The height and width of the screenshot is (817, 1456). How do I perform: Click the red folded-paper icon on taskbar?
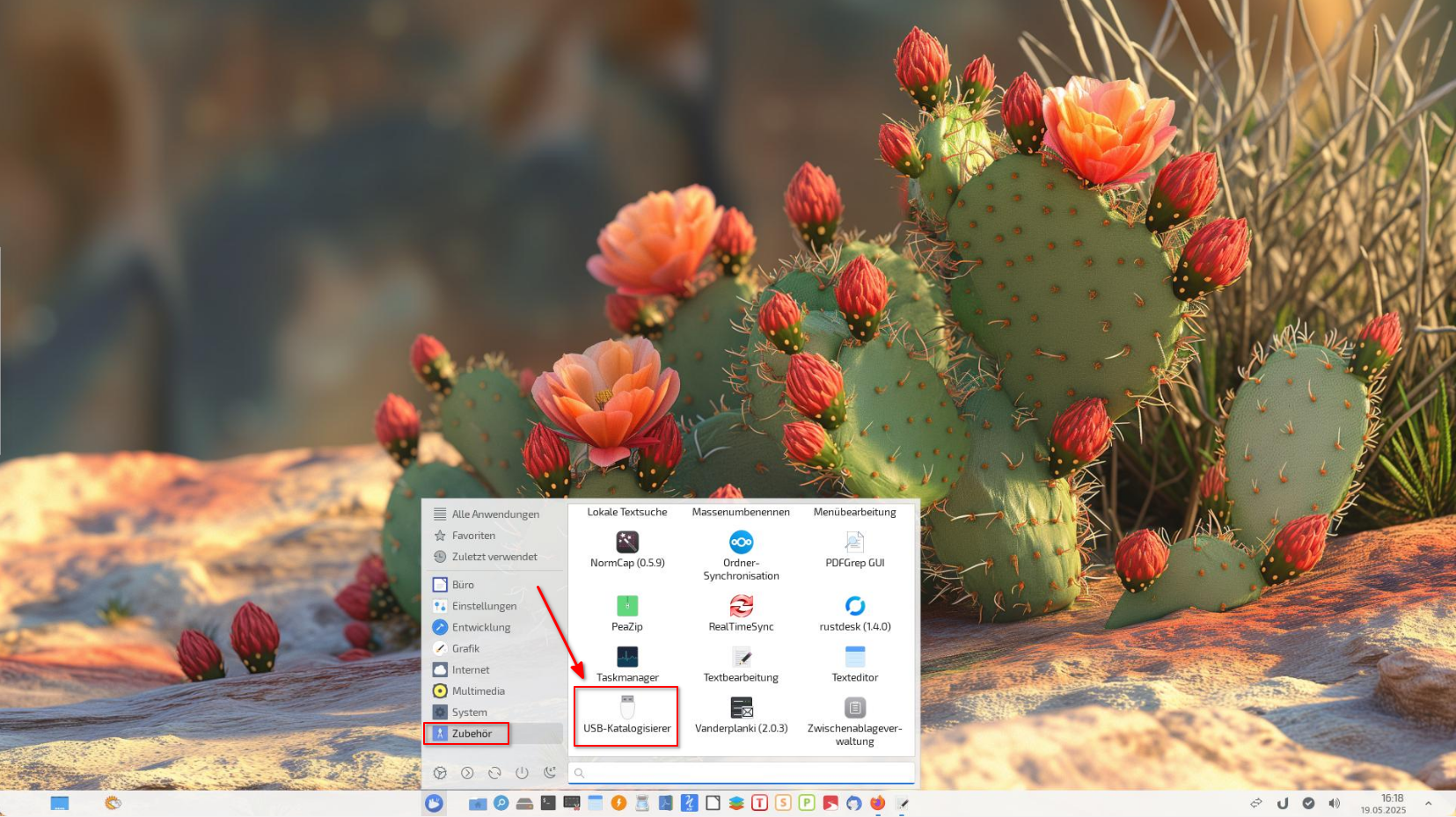(x=830, y=803)
